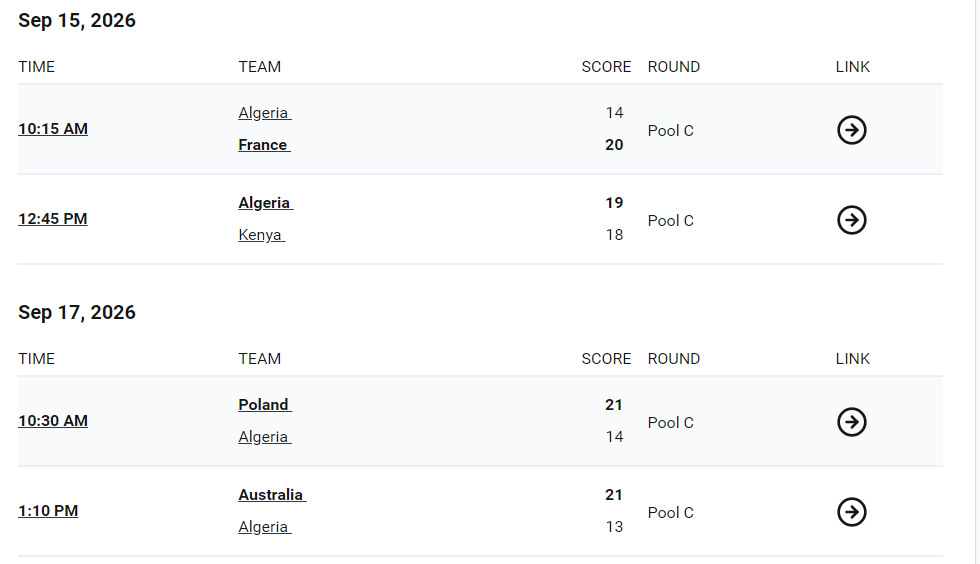Select Kenya team link
980x564 pixels.
[261, 235]
